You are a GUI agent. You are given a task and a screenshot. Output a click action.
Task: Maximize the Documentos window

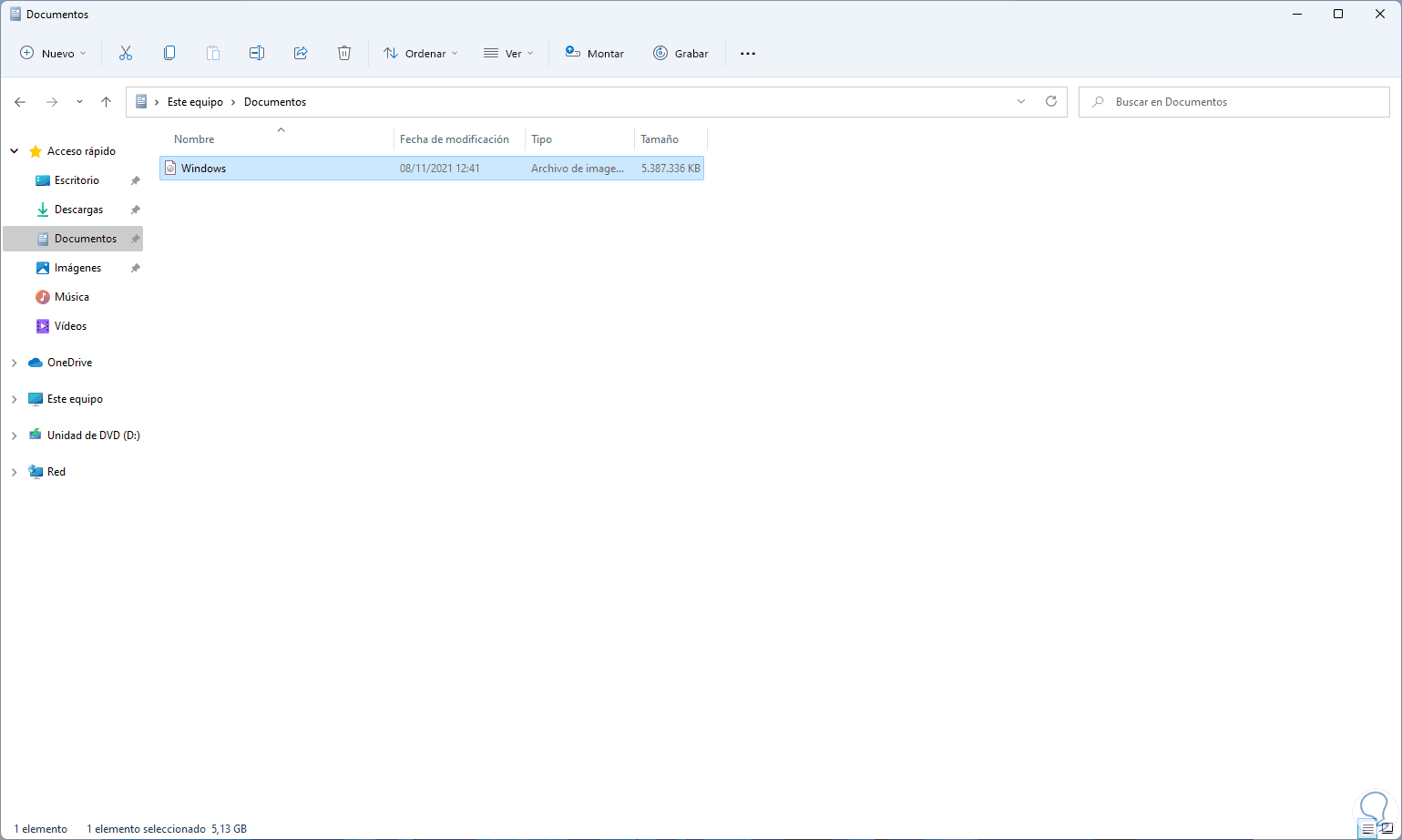(x=1338, y=14)
